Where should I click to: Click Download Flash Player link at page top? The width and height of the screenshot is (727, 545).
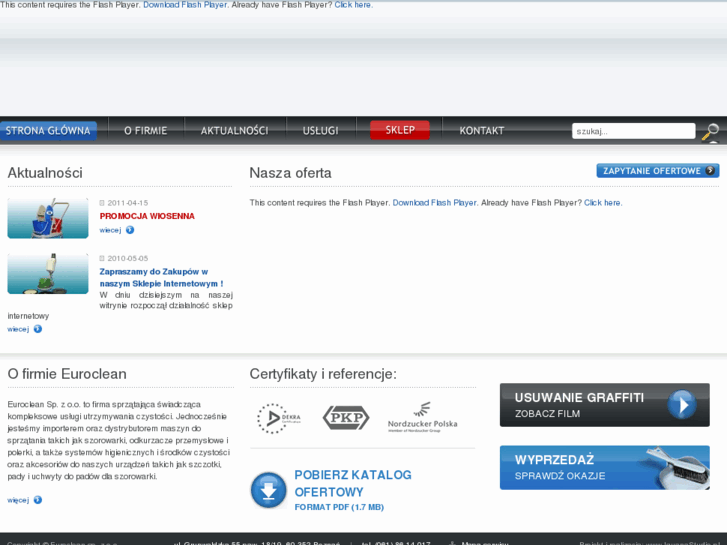coord(185,5)
